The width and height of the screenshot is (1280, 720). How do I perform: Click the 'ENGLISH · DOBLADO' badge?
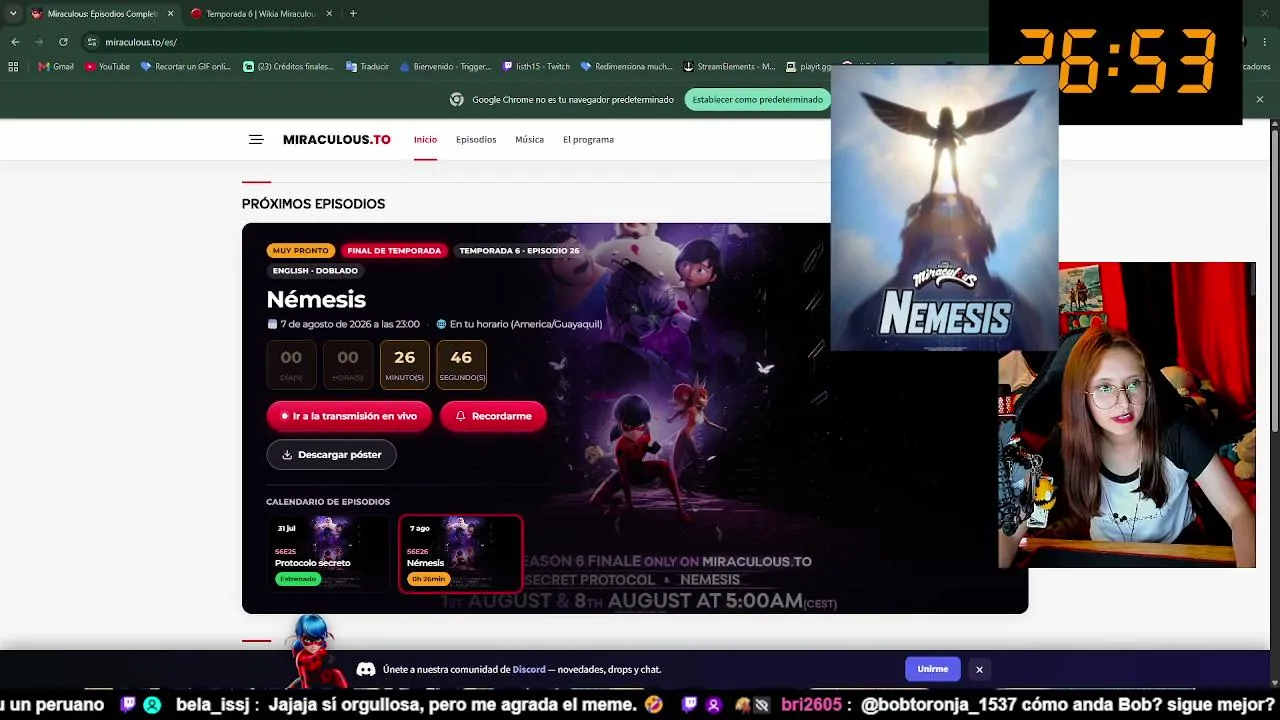pos(315,271)
